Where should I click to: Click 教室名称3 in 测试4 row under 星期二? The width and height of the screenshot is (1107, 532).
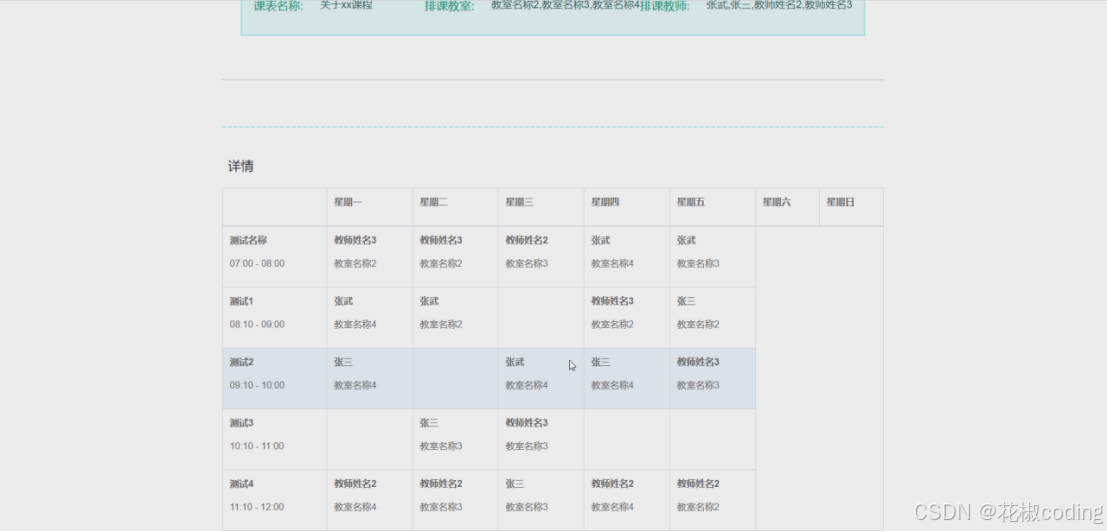coord(441,507)
